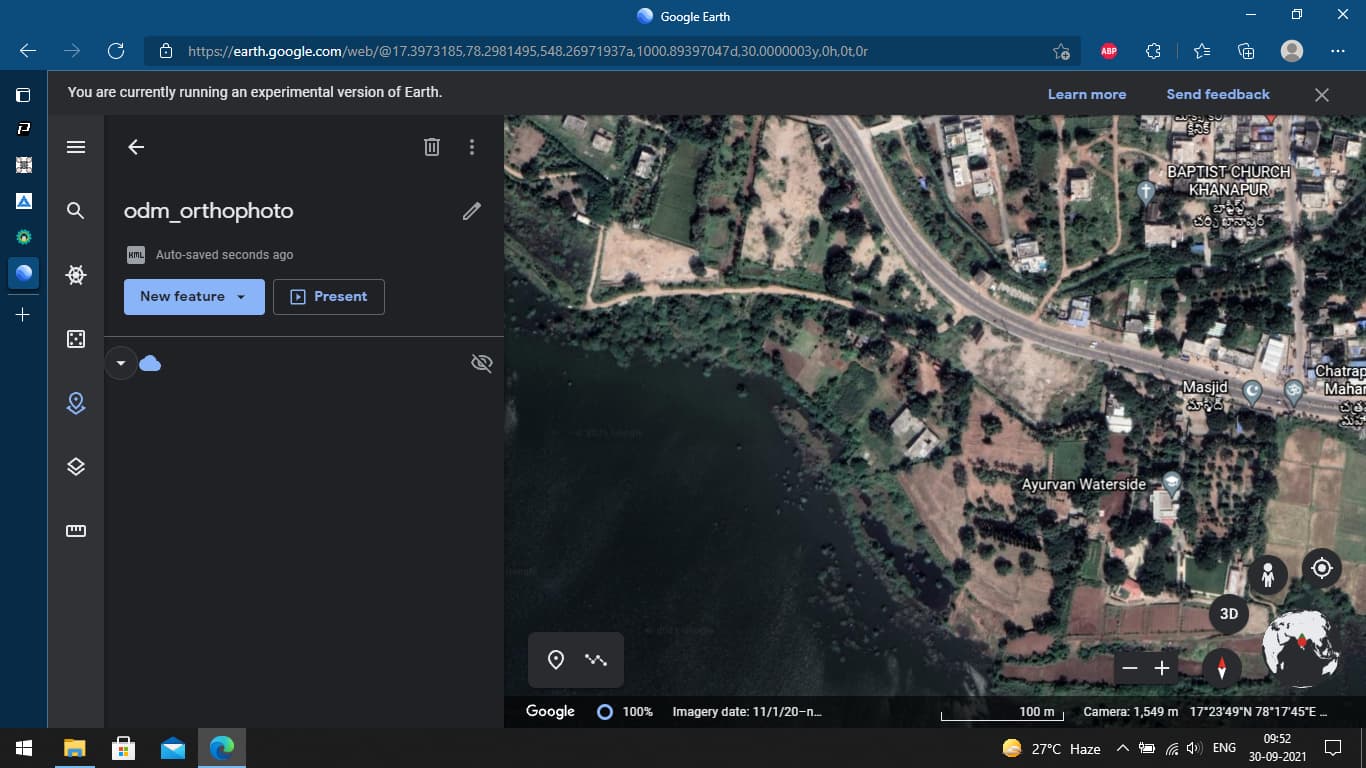The image size is (1366, 768).
Task: Toggle the Projects panel pin icon
Action: coord(76,403)
